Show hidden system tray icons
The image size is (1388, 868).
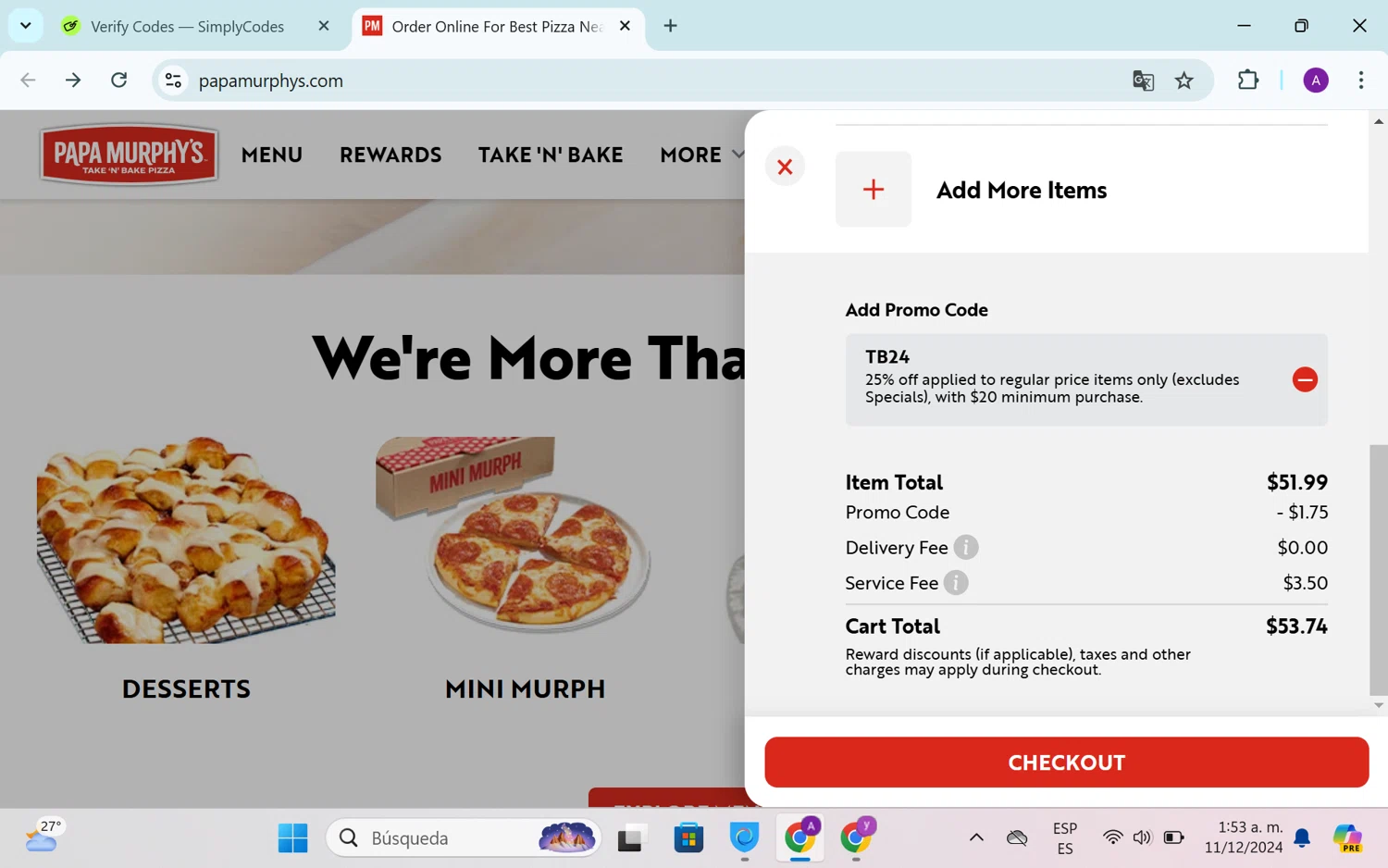(x=976, y=837)
